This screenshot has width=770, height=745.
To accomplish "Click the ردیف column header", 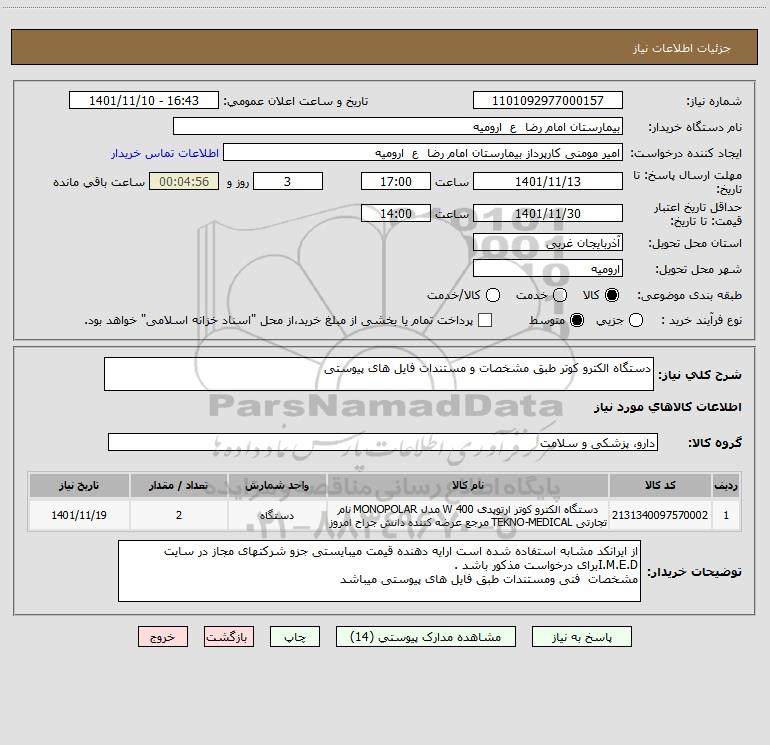I will pyautogui.click(x=726, y=485).
